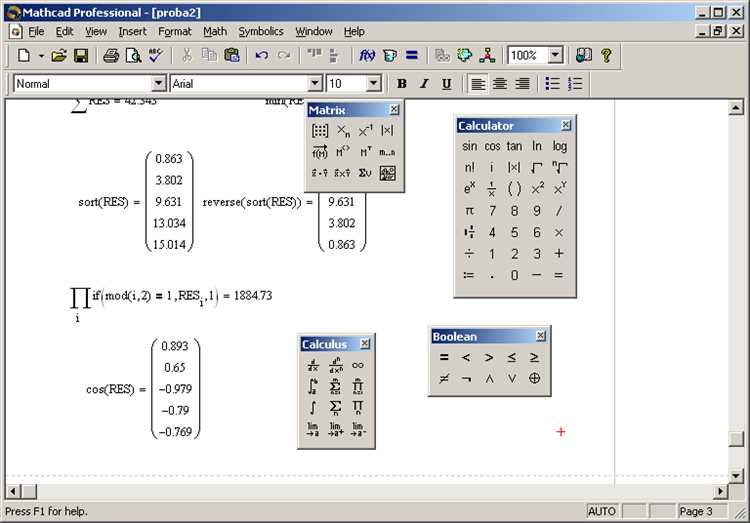Click the not-equal operator in Boolean palette

point(444,378)
